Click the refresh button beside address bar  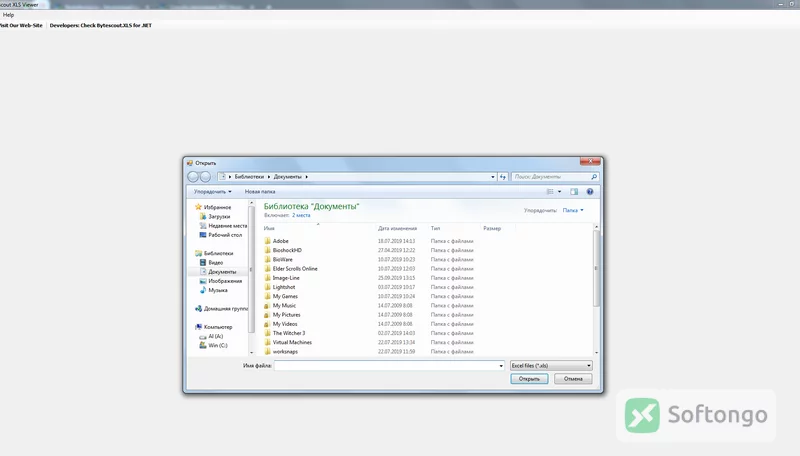click(x=503, y=176)
